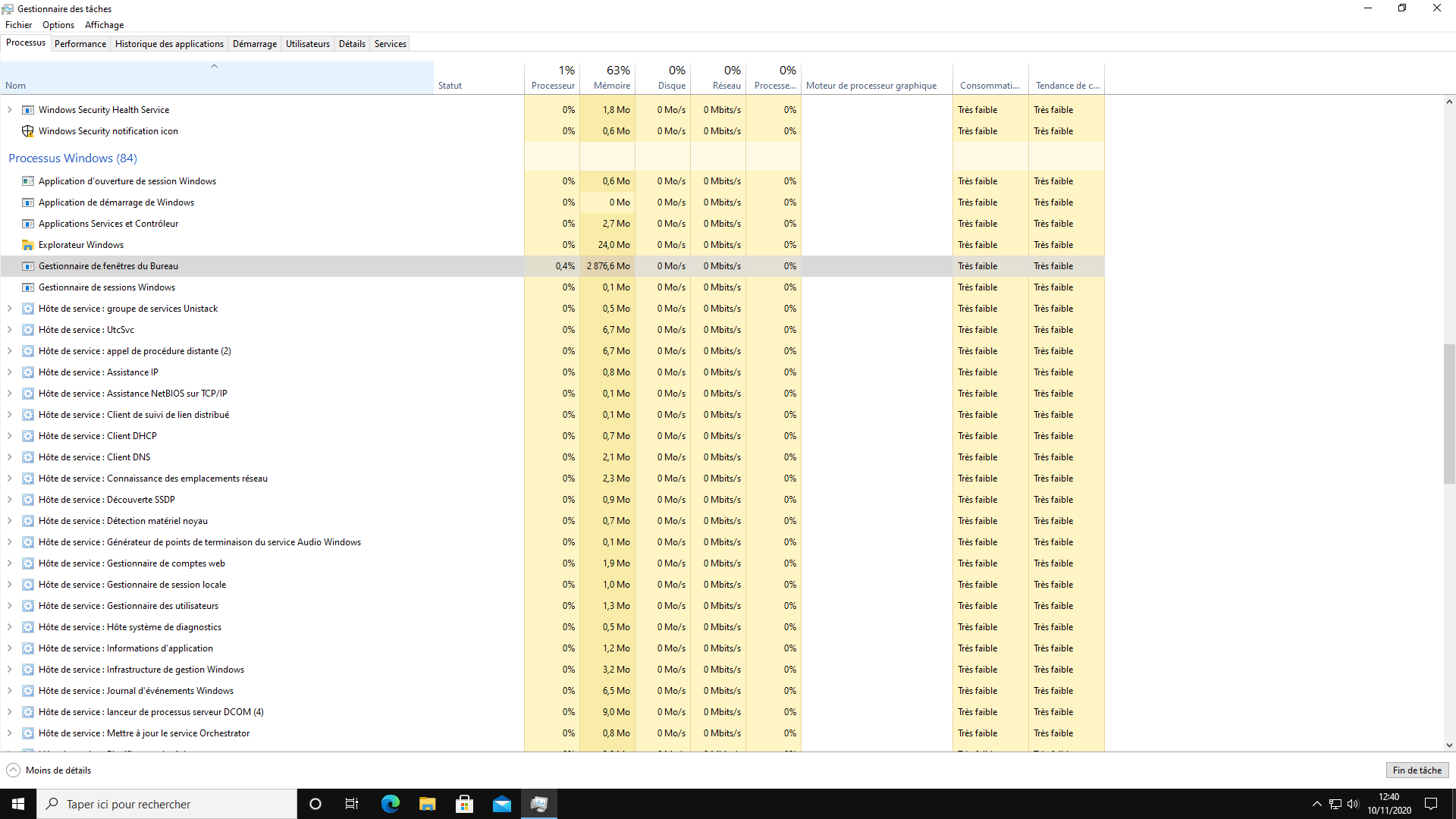Screen dimensions: 1456x819
Task: Expand Hôte de service : Gestionnaire de comptes web
Action: 10,563
